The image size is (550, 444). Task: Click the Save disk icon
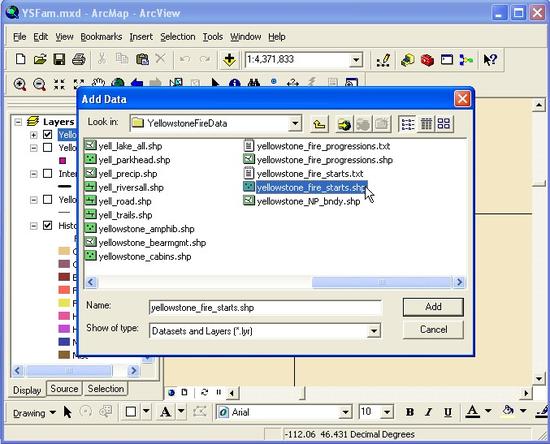click(59, 59)
